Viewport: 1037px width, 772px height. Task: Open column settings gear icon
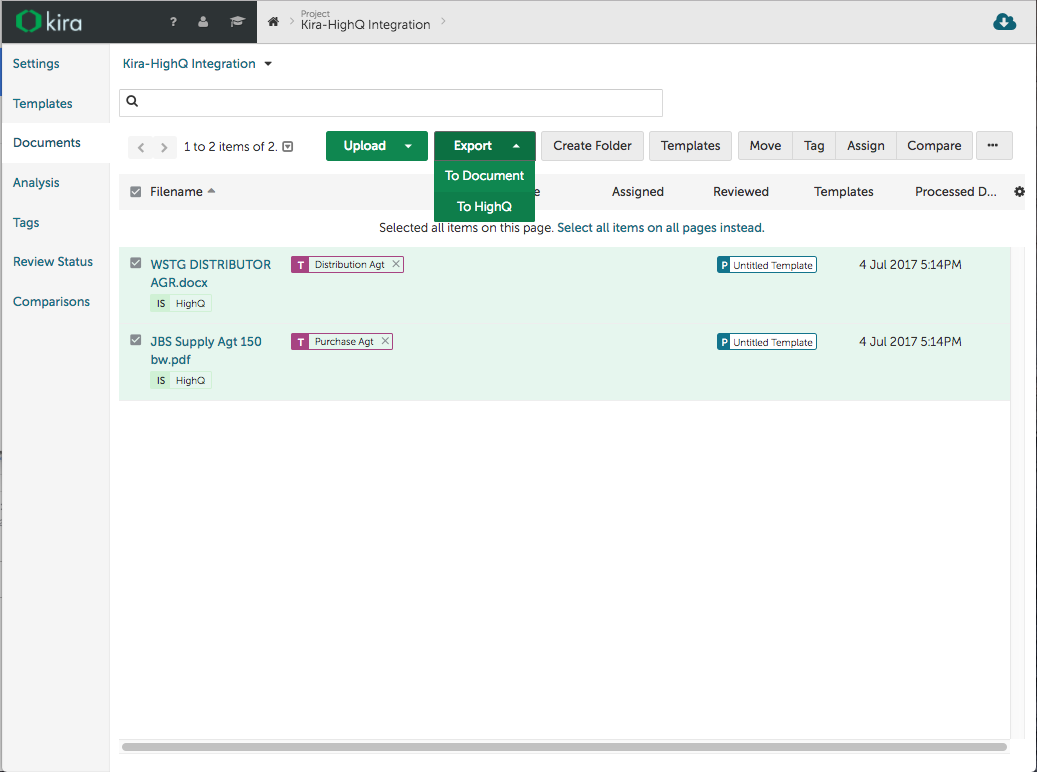pos(1019,191)
